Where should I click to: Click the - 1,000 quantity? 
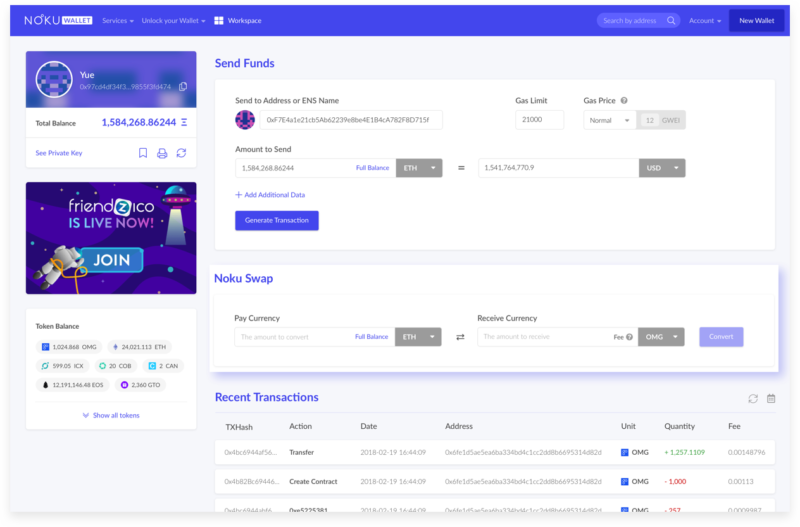pos(675,482)
